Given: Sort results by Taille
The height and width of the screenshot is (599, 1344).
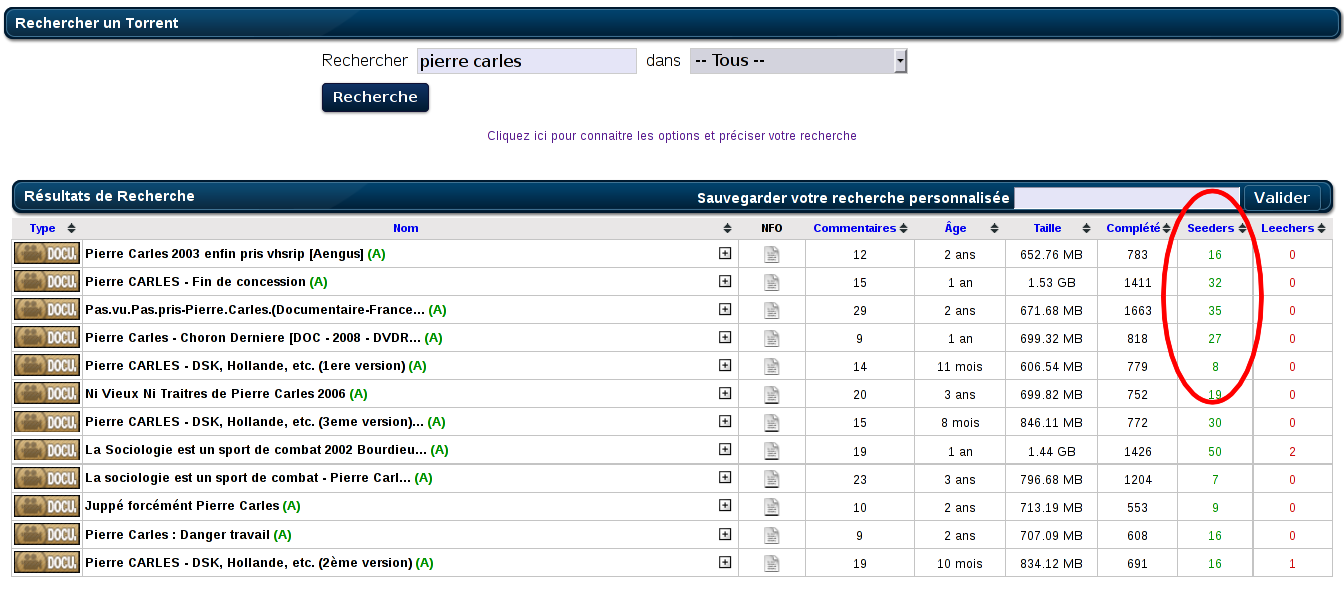Looking at the screenshot, I should (x=1047, y=228).
